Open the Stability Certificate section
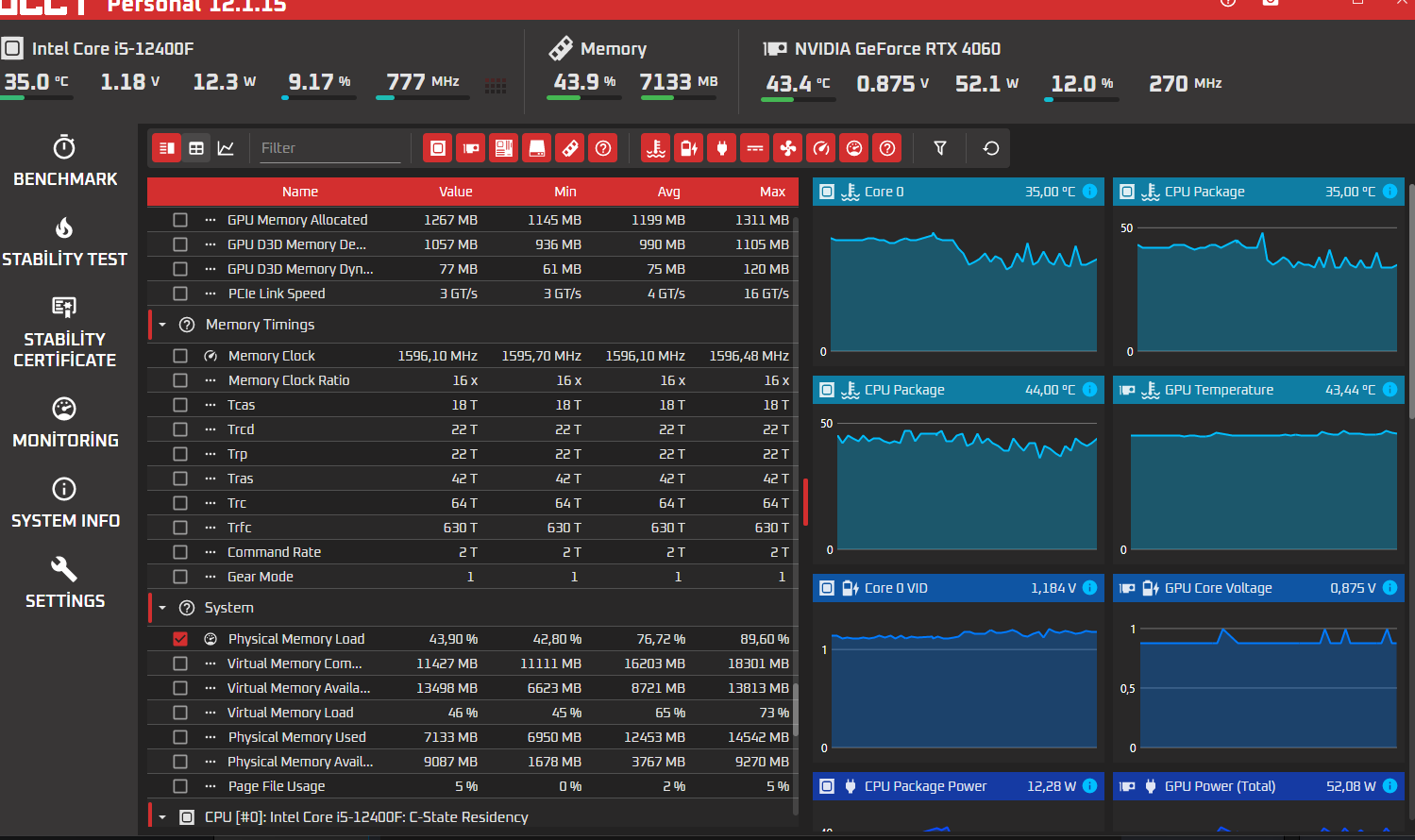This screenshot has height=840, width=1415. click(65, 332)
